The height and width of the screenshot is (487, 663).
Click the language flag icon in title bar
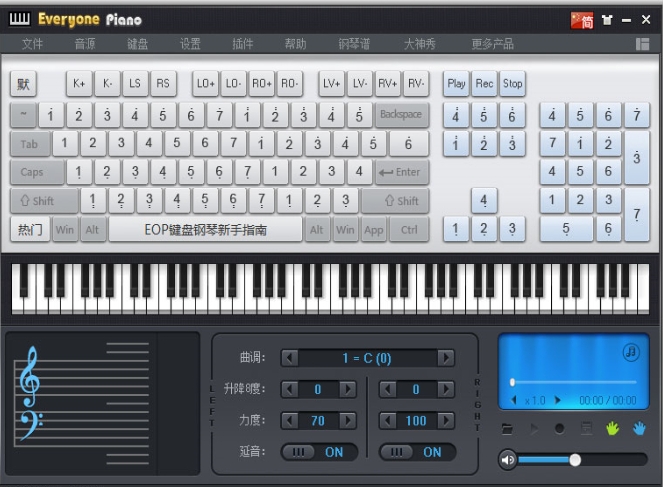pos(582,20)
